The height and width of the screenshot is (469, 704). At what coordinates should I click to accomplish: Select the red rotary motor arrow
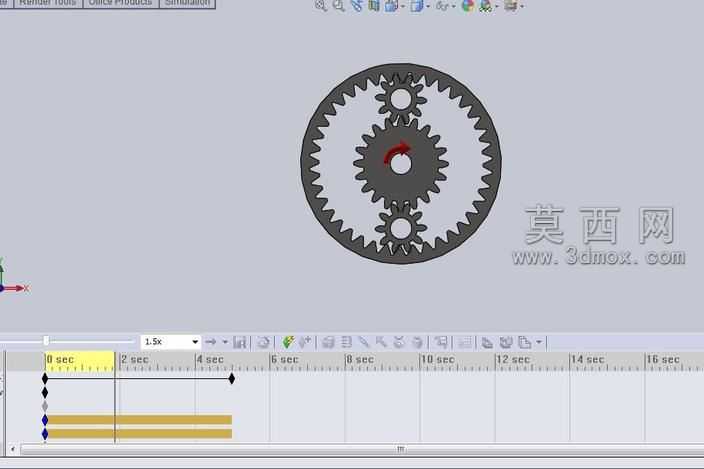pos(397,151)
